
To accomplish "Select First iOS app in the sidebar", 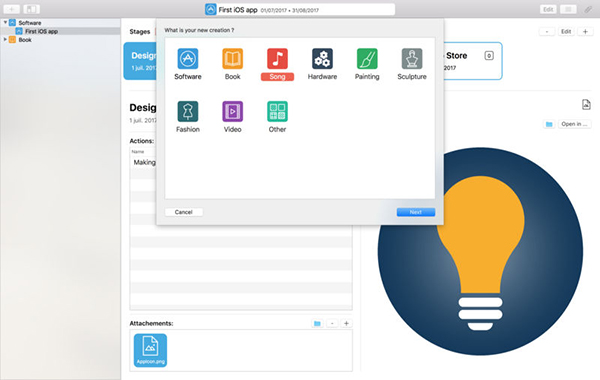I will click(41, 31).
